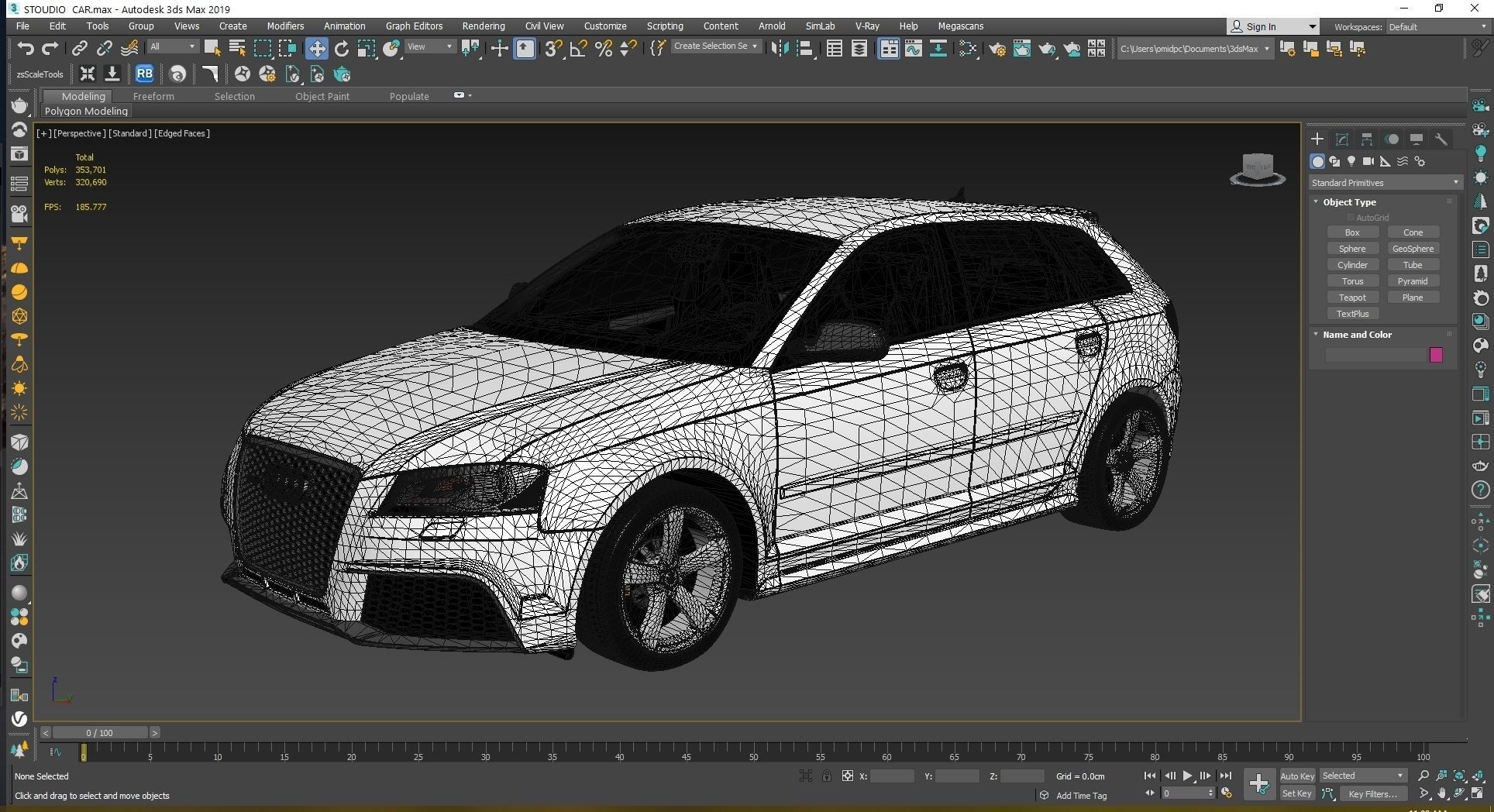Toggle the 3D Snaps button
This screenshot has height=812, width=1494.
pyautogui.click(x=553, y=49)
